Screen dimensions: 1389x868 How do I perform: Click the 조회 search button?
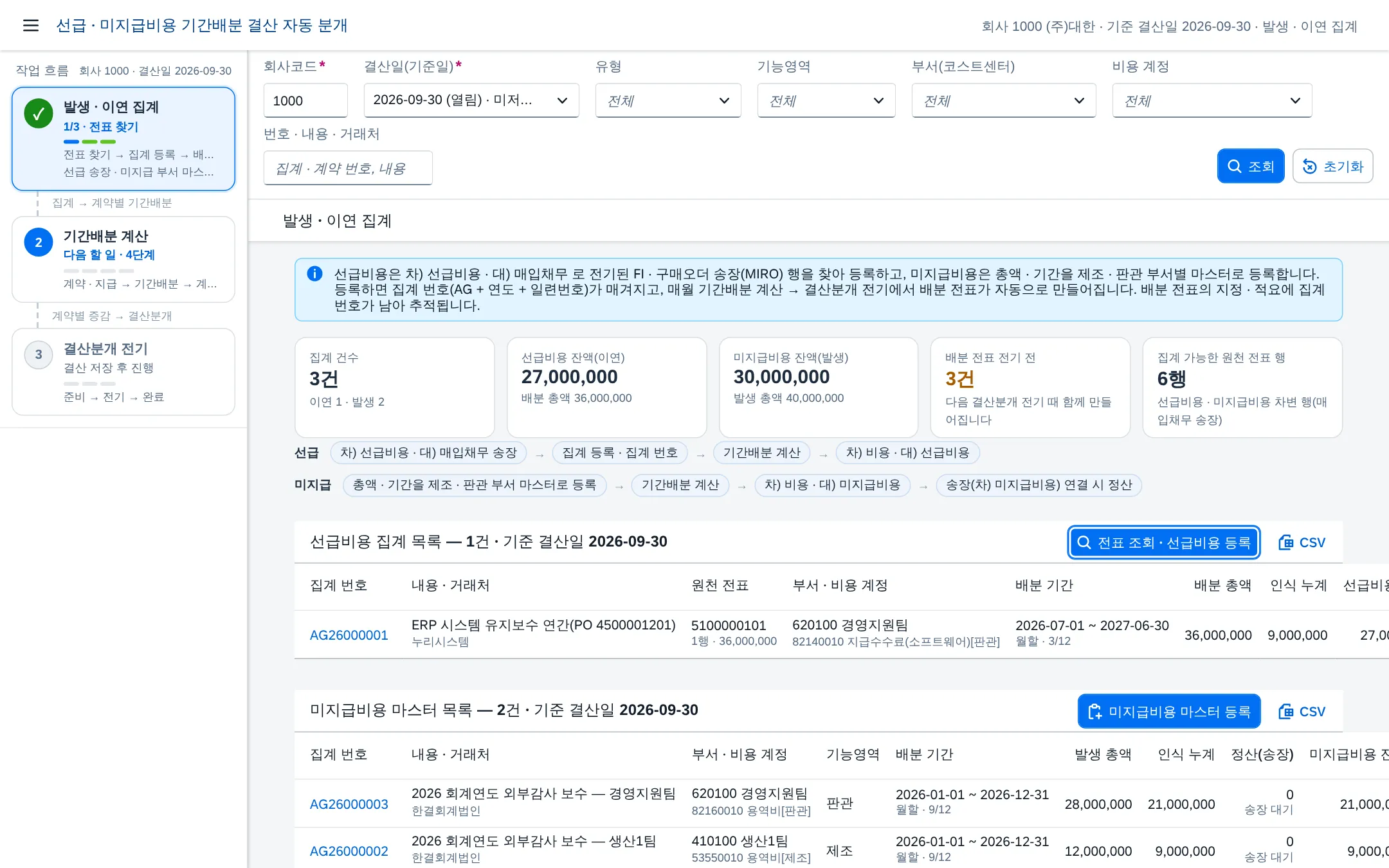[x=1251, y=166]
